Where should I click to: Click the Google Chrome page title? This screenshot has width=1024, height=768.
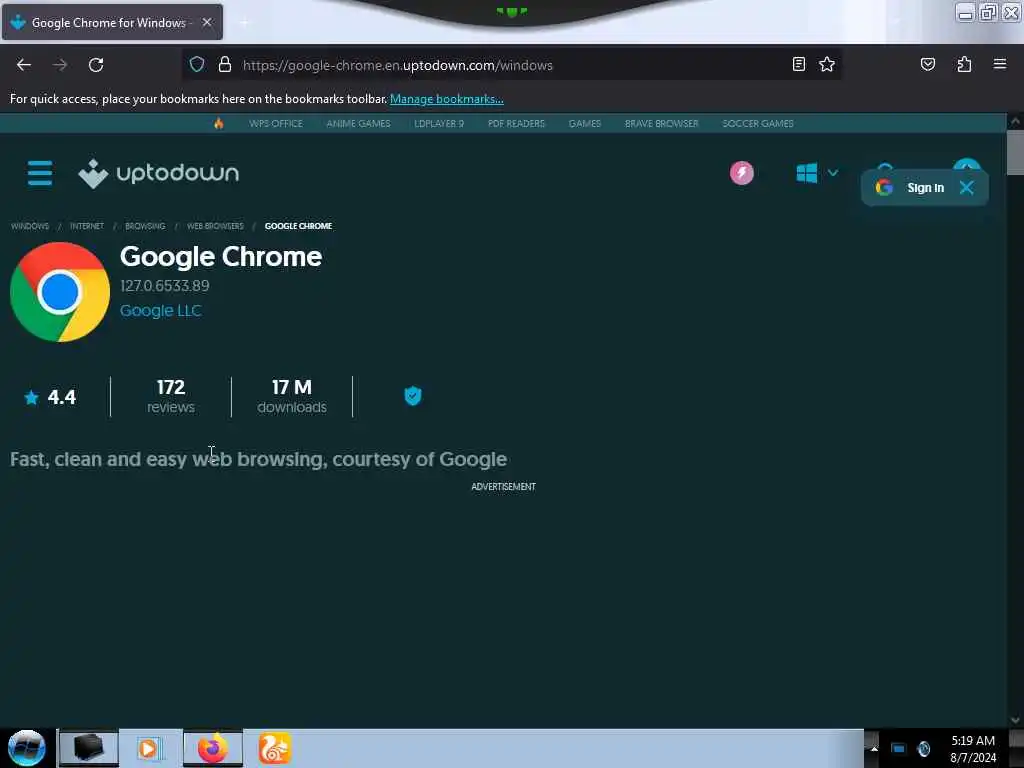pyautogui.click(x=221, y=257)
